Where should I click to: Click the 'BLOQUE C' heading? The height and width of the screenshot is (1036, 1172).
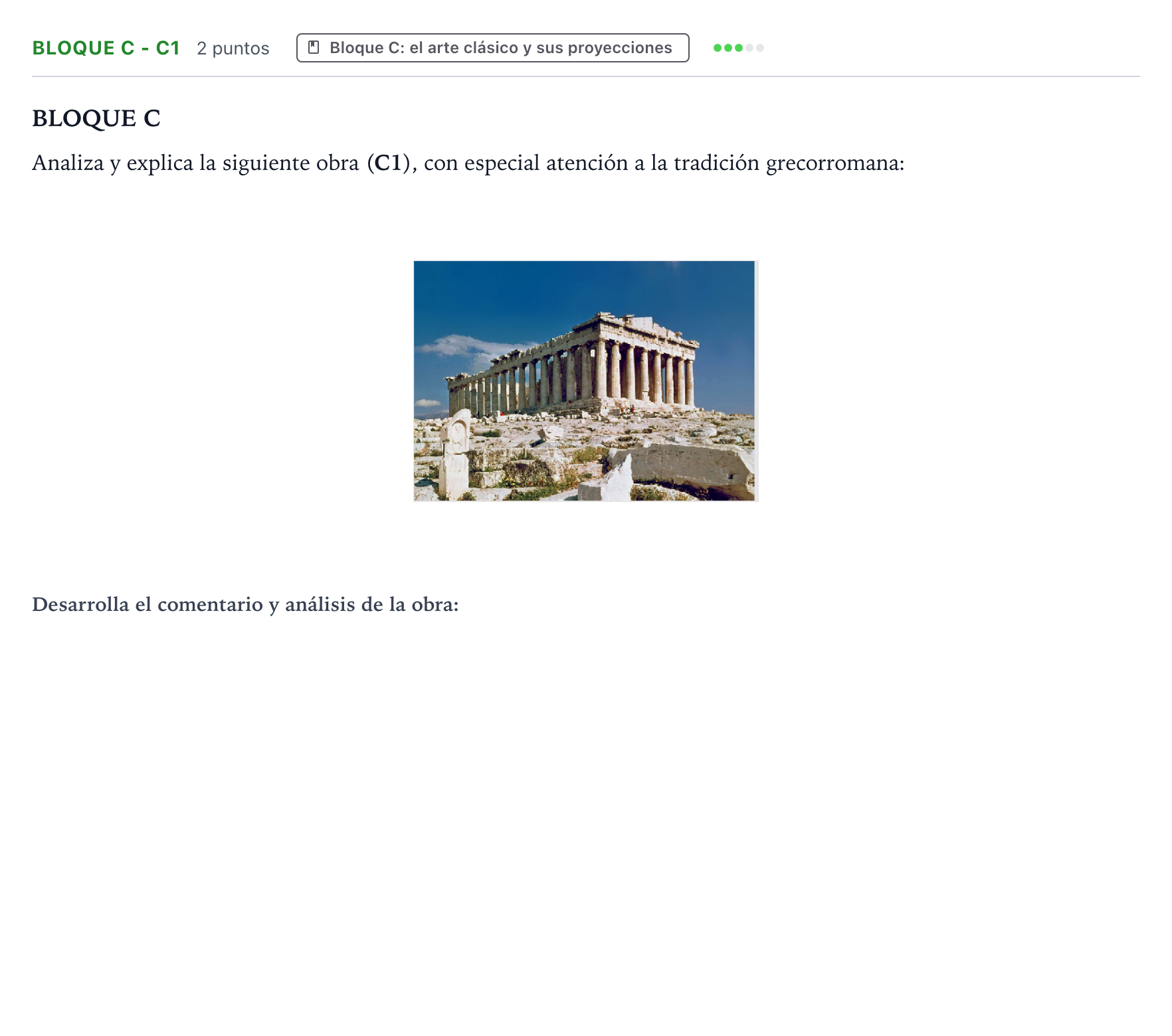point(96,118)
